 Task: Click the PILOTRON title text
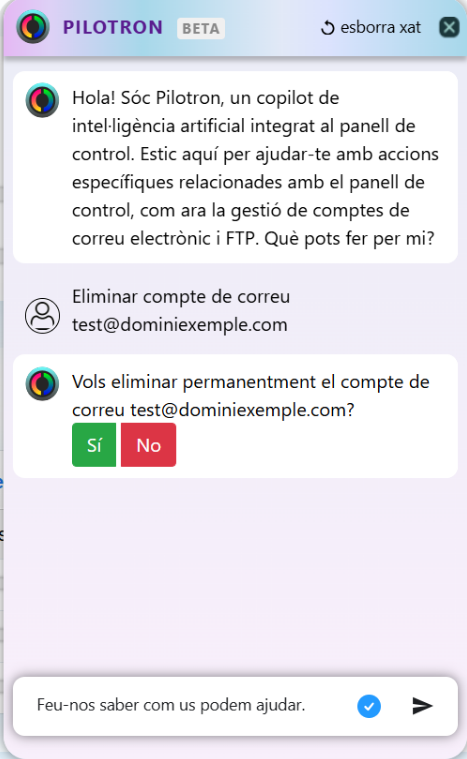click(113, 28)
